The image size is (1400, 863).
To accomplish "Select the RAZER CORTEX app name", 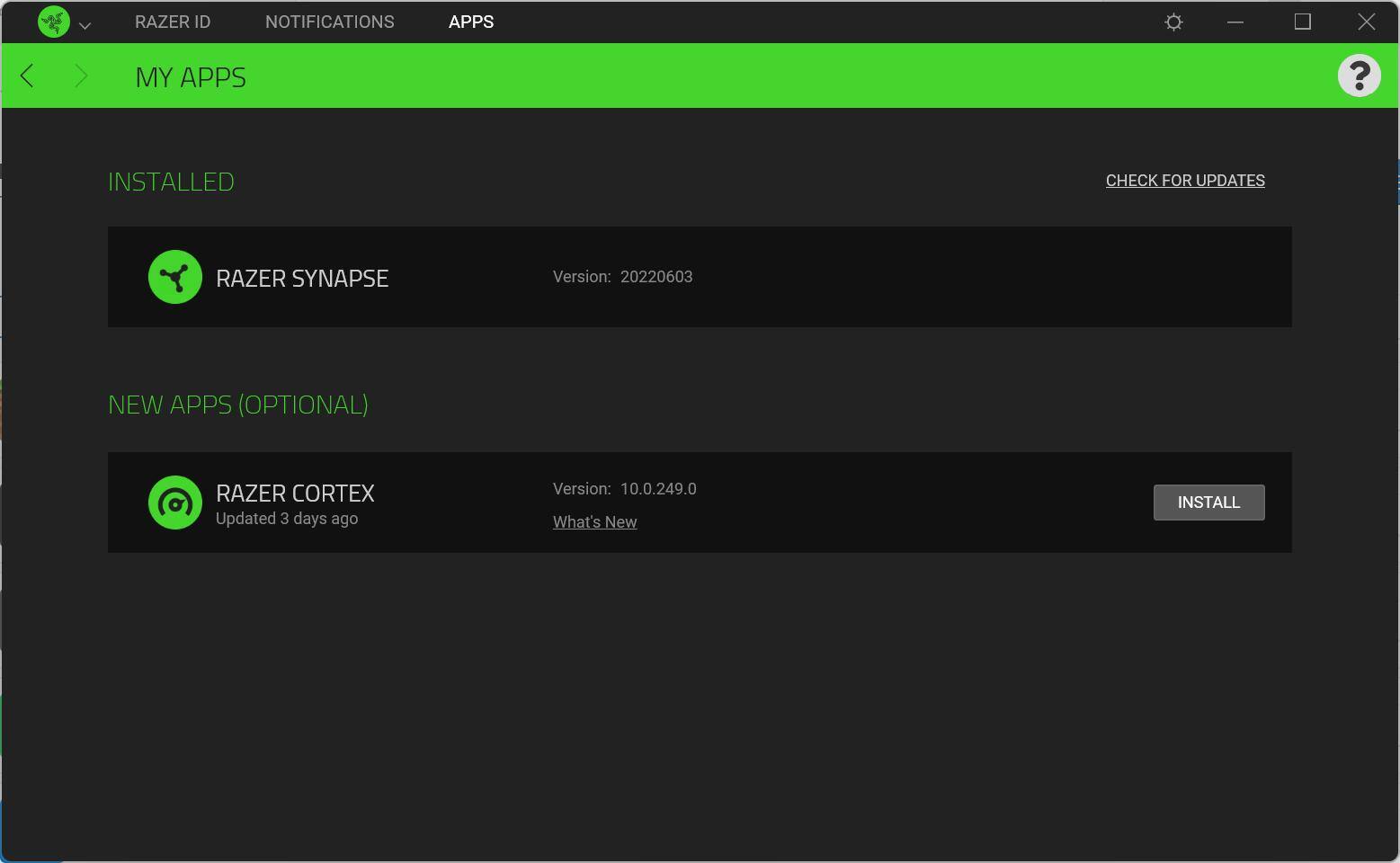I will [295, 494].
